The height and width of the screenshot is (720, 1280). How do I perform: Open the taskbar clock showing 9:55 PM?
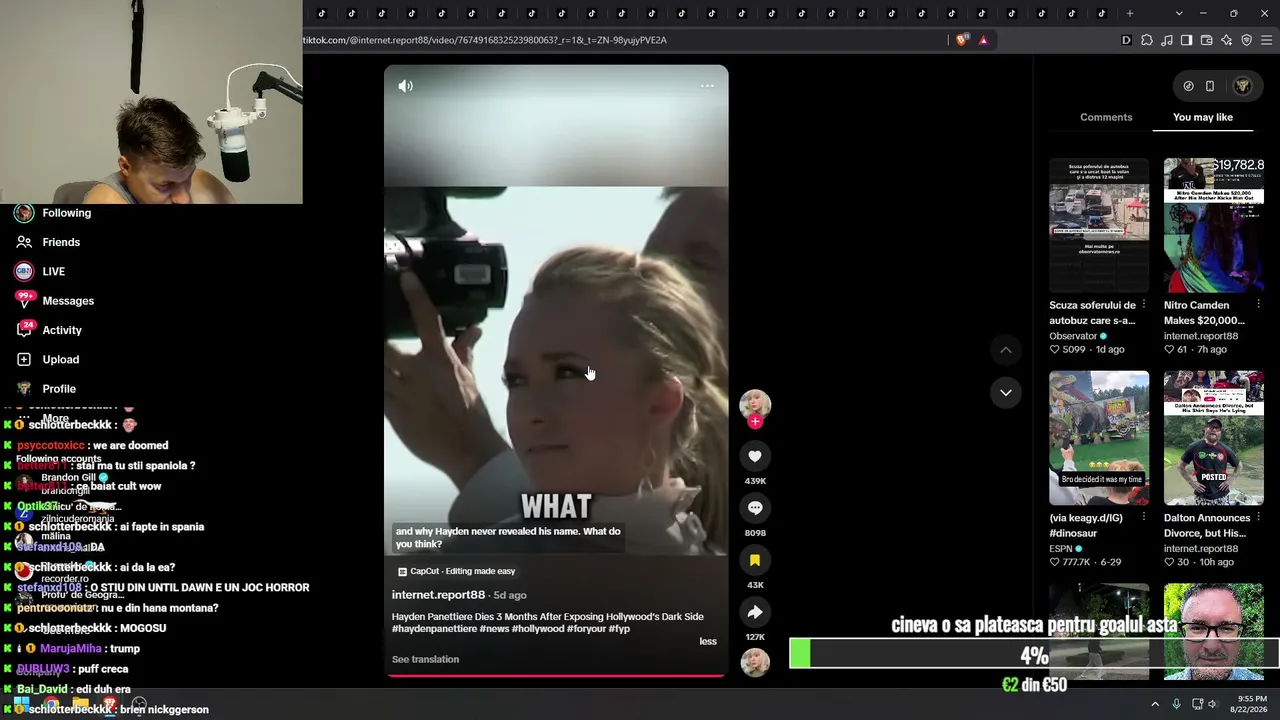[1249, 704]
